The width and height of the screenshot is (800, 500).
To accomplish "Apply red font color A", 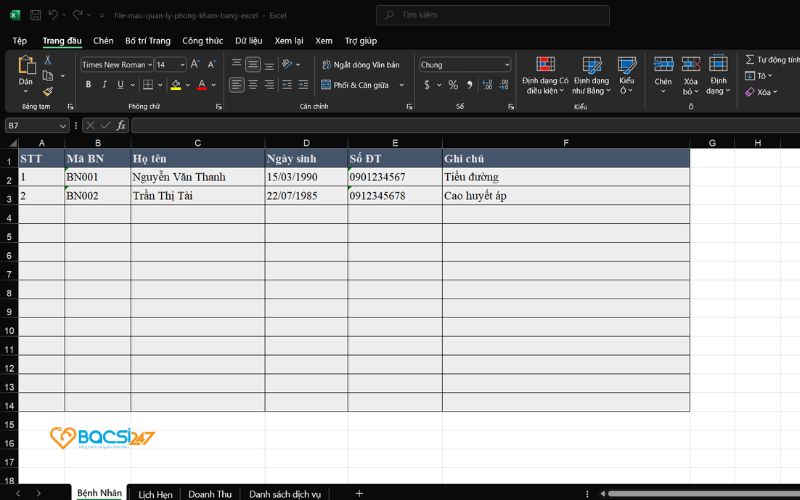I will (202, 85).
